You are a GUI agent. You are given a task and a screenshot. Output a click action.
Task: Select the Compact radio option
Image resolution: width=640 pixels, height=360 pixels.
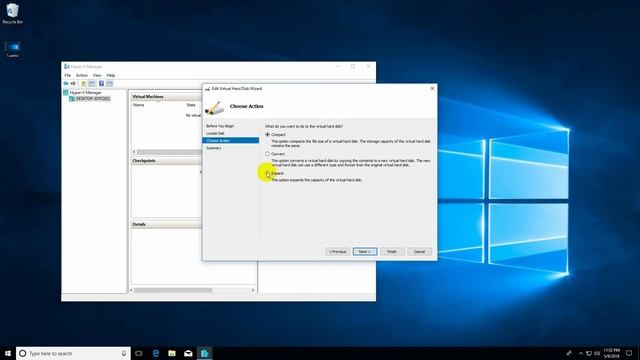pos(268,134)
